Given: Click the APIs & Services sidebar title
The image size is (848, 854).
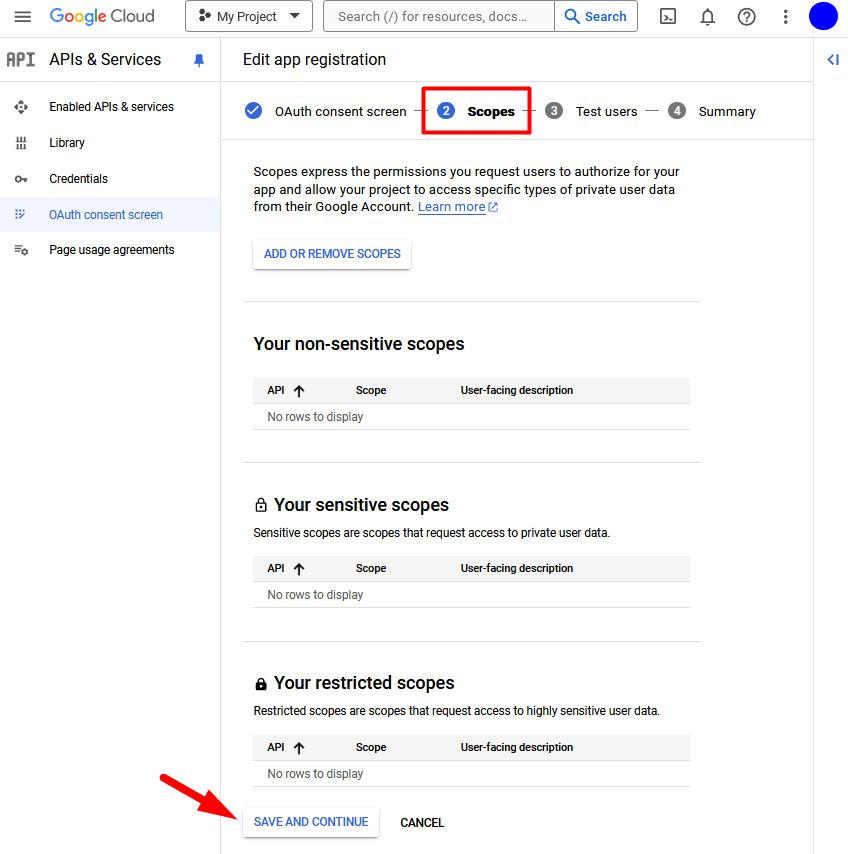Looking at the screenshot, I should pos(105,59).
